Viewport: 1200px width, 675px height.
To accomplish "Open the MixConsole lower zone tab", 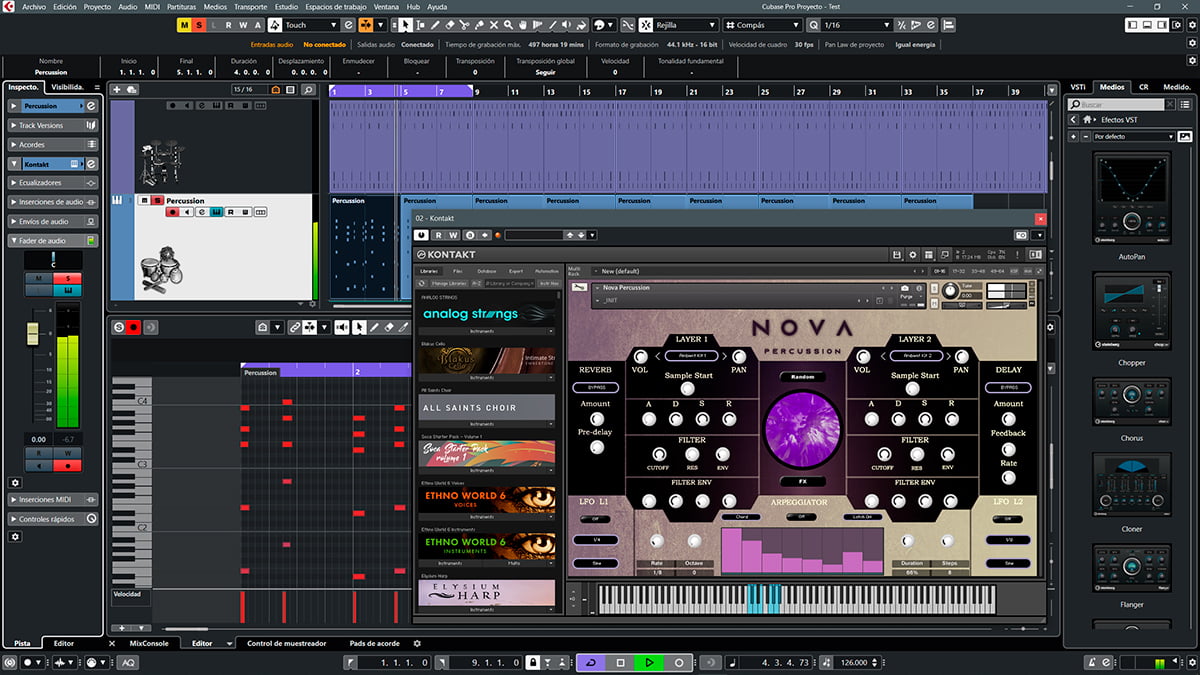I will (x=149, y=643).
